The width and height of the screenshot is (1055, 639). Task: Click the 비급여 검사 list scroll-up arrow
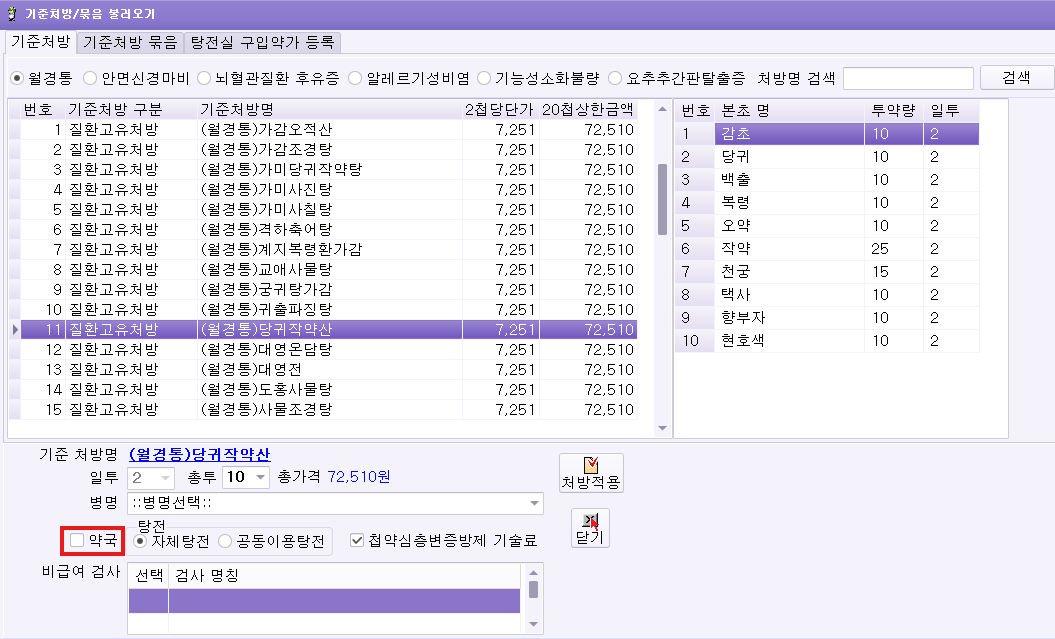point(533,573)
